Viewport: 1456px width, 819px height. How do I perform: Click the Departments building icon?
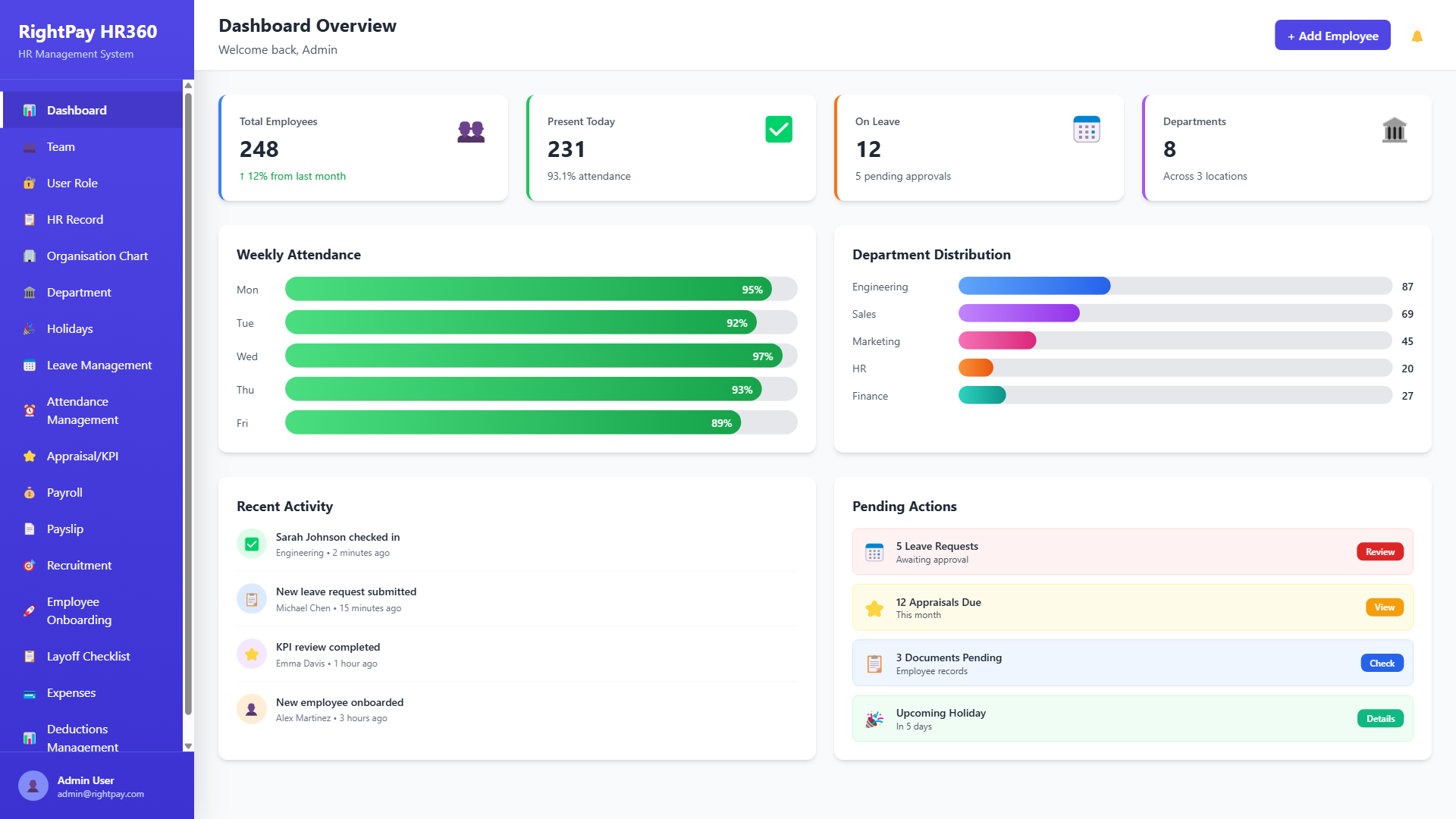1394,130
